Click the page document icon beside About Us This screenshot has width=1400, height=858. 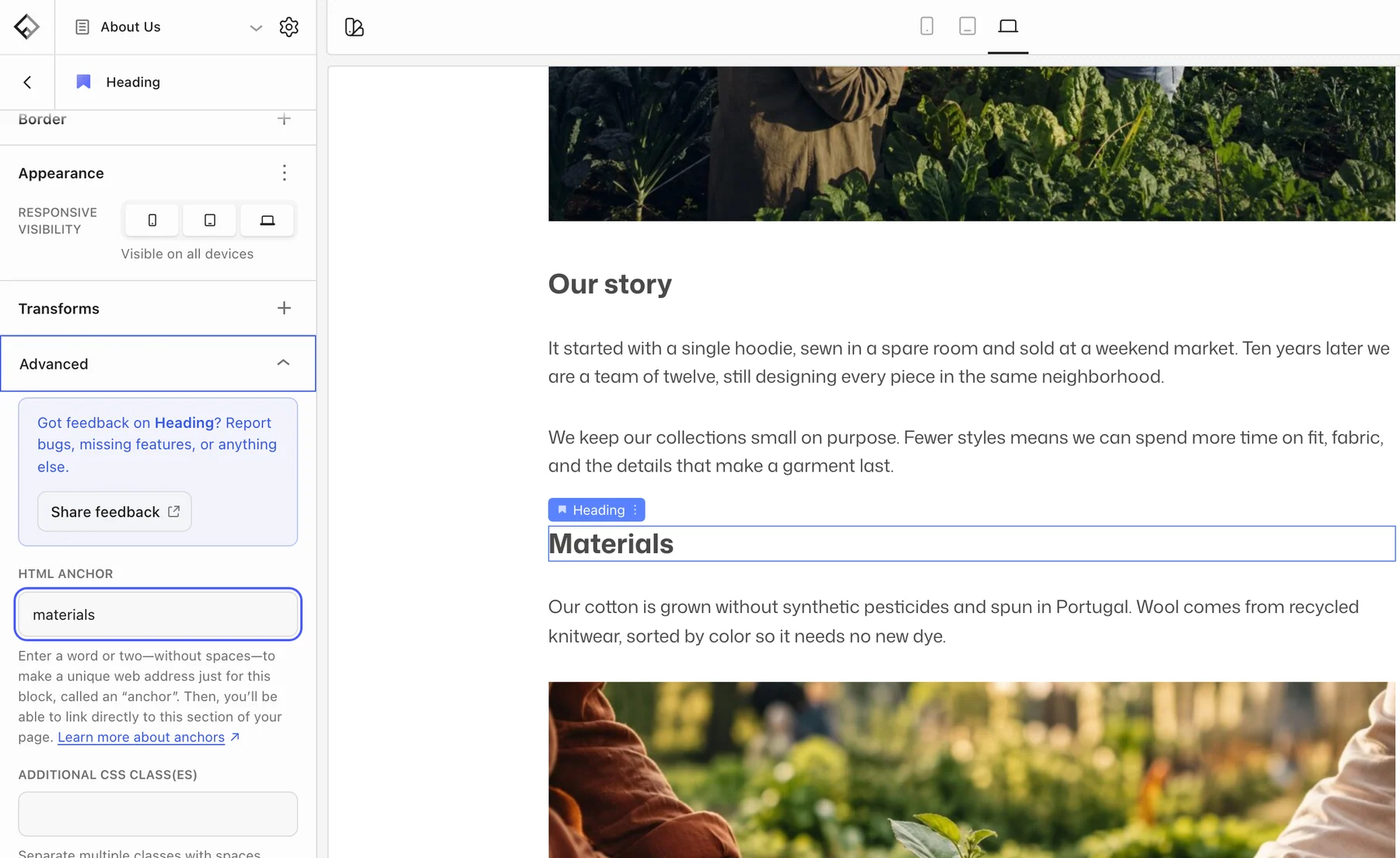(x=82, y=26)
